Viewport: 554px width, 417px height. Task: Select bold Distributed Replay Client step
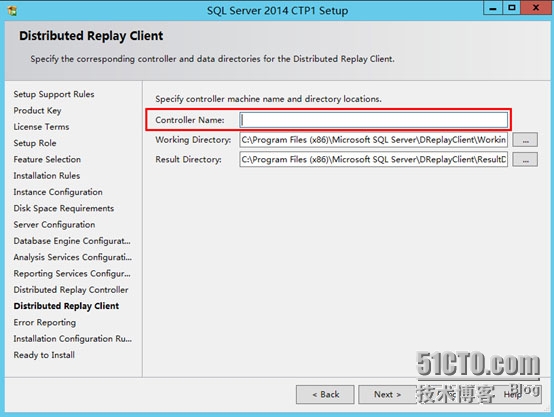[66, 306]
